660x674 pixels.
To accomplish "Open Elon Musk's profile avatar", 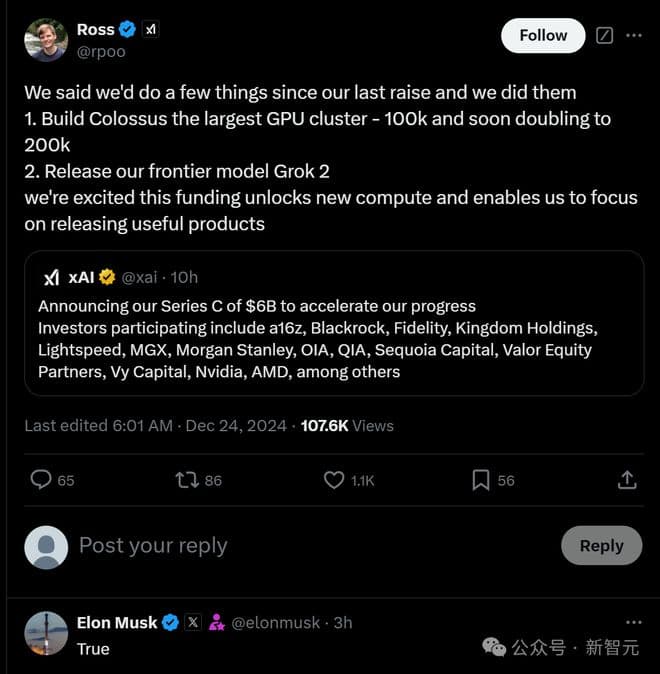I will pos(46,633).
